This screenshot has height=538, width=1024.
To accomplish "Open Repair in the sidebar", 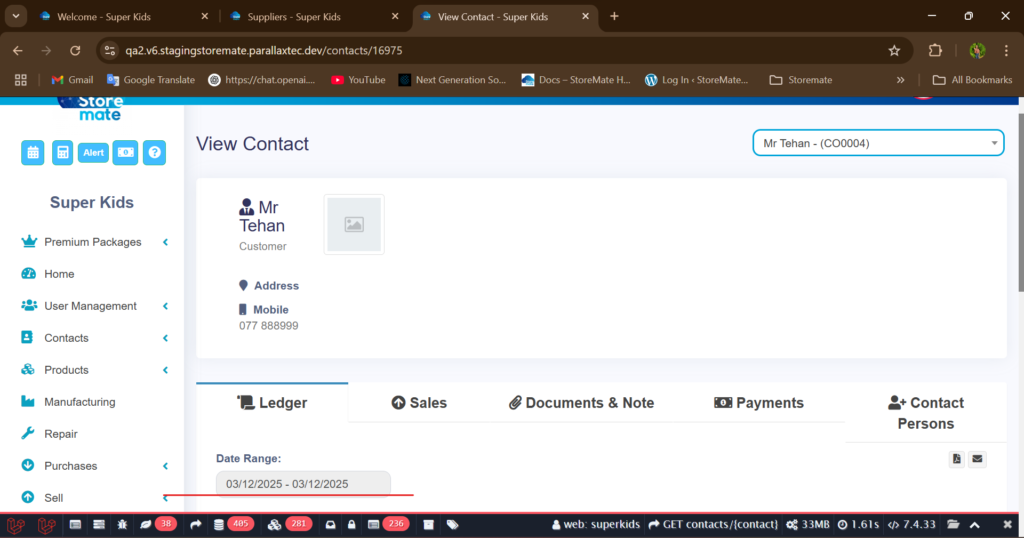I will [x=61, y=434].
